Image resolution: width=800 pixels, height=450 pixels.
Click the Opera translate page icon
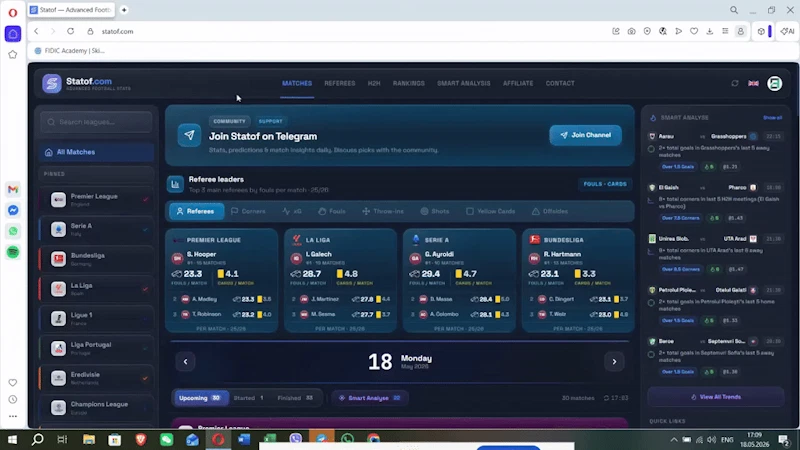click(x=663, y=31)
